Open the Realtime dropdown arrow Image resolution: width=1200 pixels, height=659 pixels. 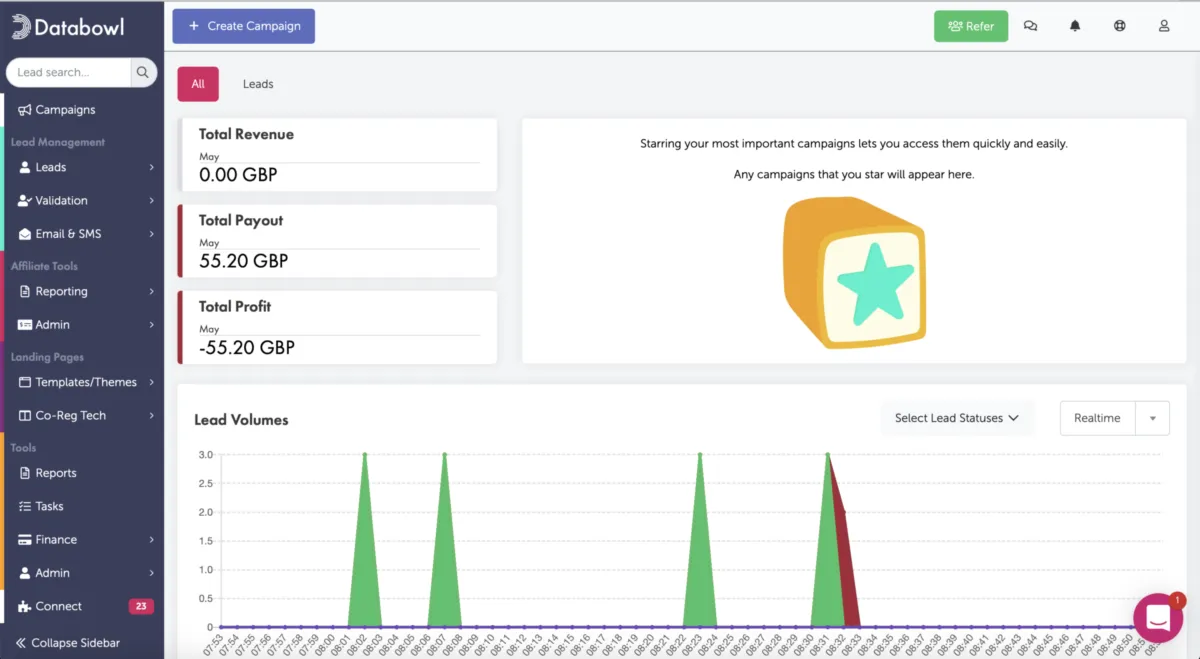[1152, 419]
